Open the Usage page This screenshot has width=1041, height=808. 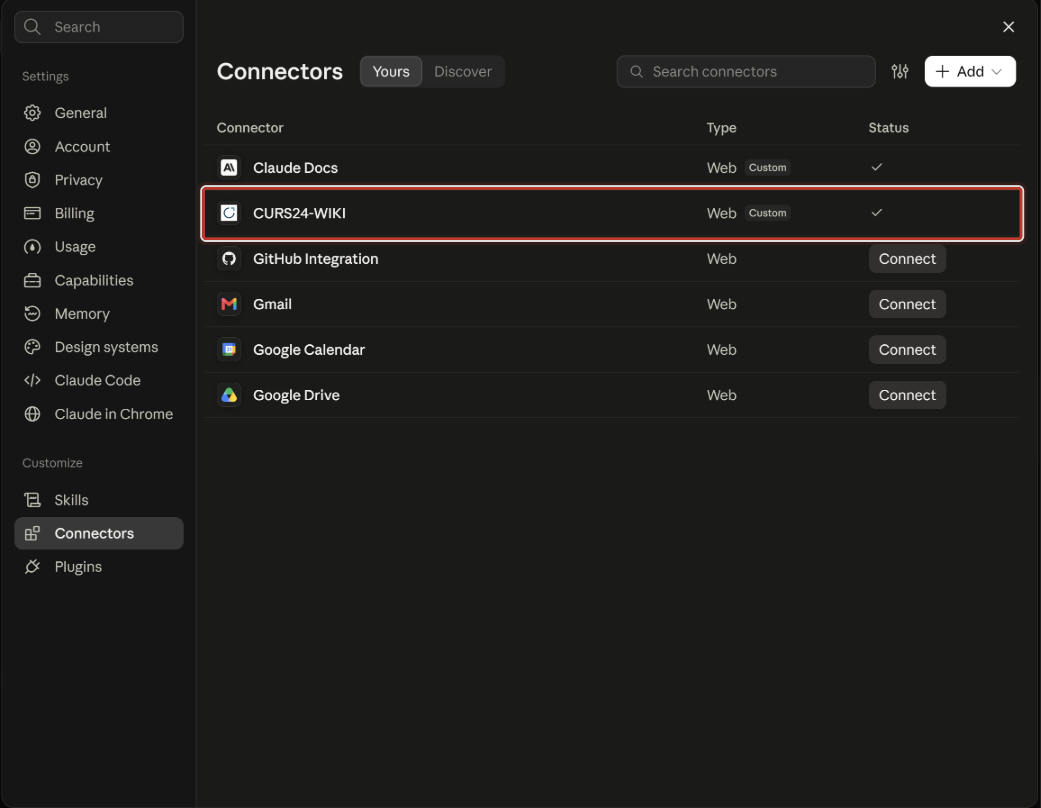pyautogui.click(x=99, y=247)
